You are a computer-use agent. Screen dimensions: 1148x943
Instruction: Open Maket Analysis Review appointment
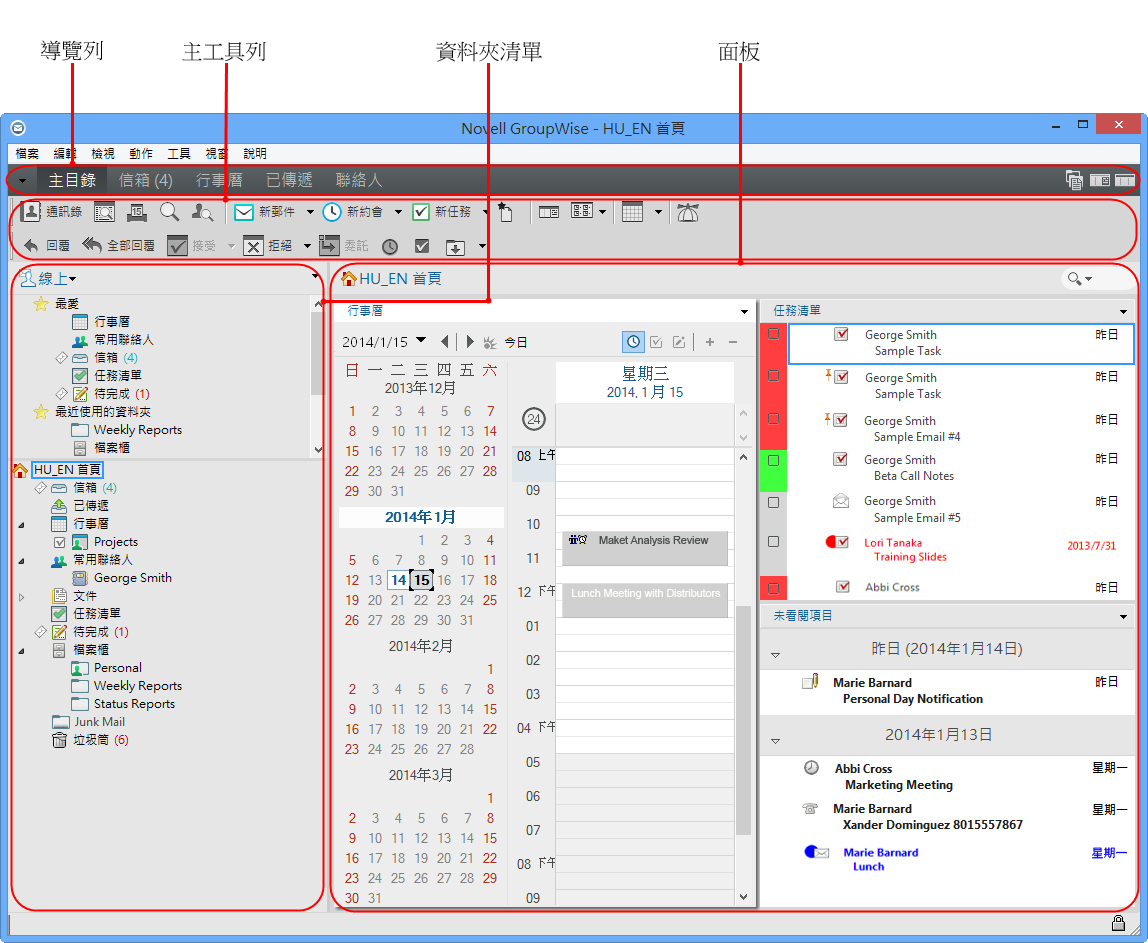coord(644,548)
